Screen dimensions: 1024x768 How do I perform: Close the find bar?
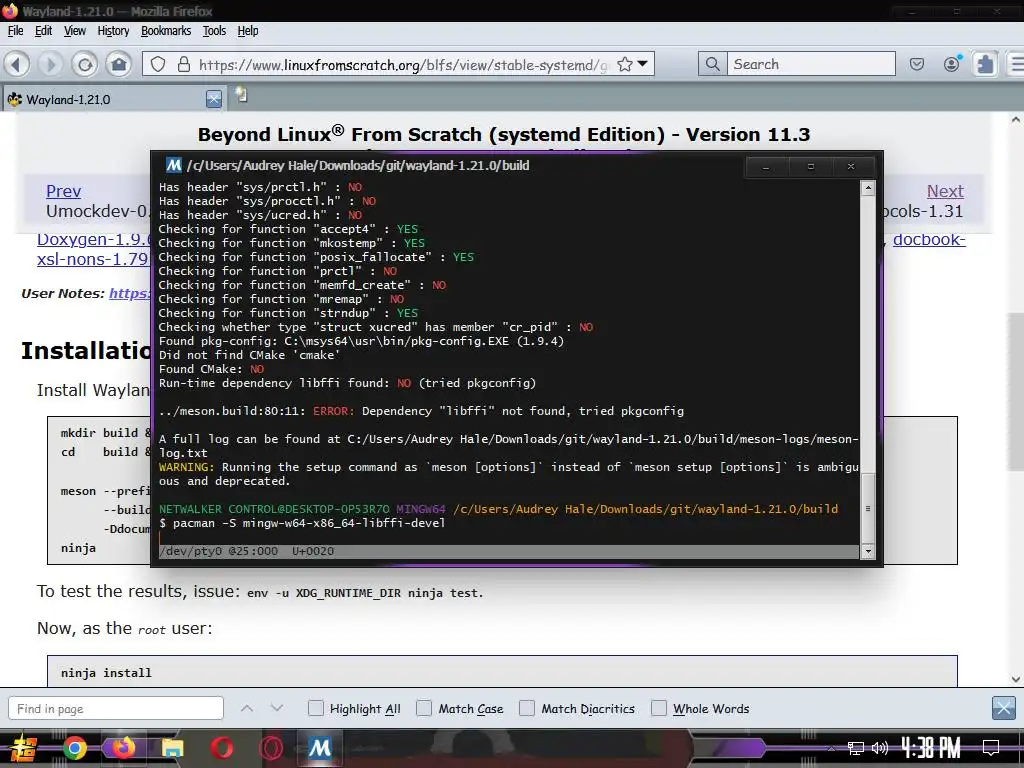(x=1004, y=708)
